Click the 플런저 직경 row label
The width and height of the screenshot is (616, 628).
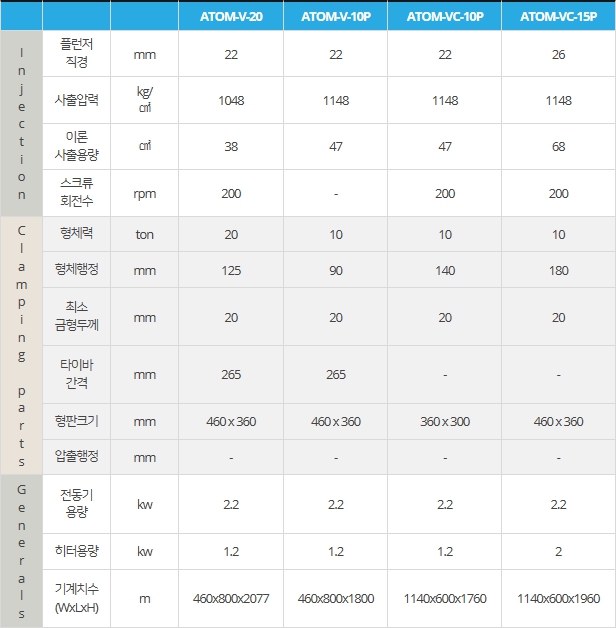pyautogui.click(x=76, y=53)
